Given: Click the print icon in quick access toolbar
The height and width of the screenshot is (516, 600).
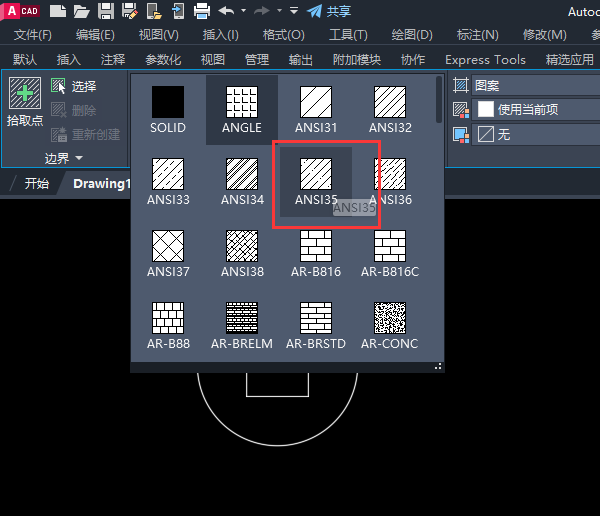Looking at the screenshot, I should (201, 11).
